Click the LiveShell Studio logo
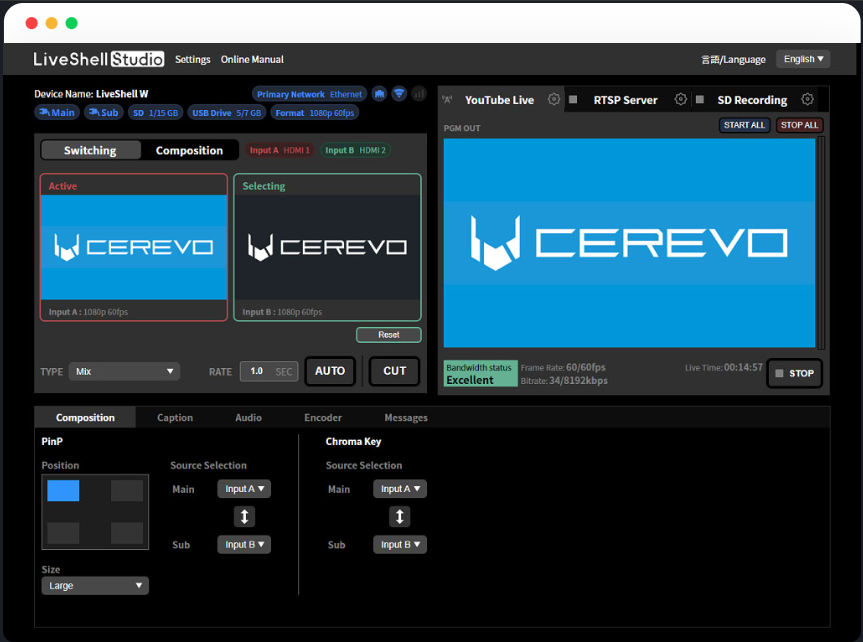The width and height of the screenshot is (863, 642). tap(99, 59)
